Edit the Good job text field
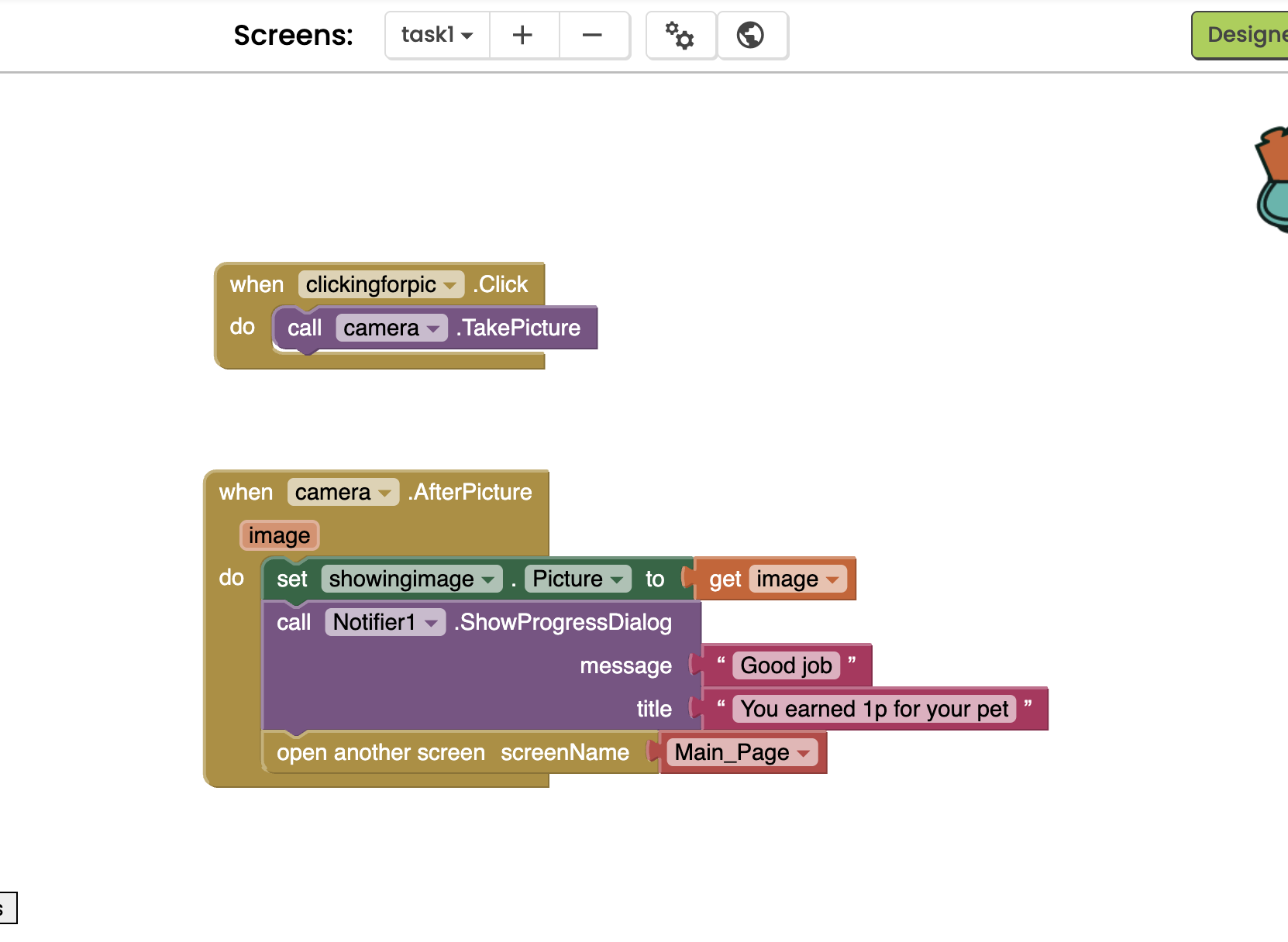This screenshot has width=1288, height=942. click(x=786, y=665)
